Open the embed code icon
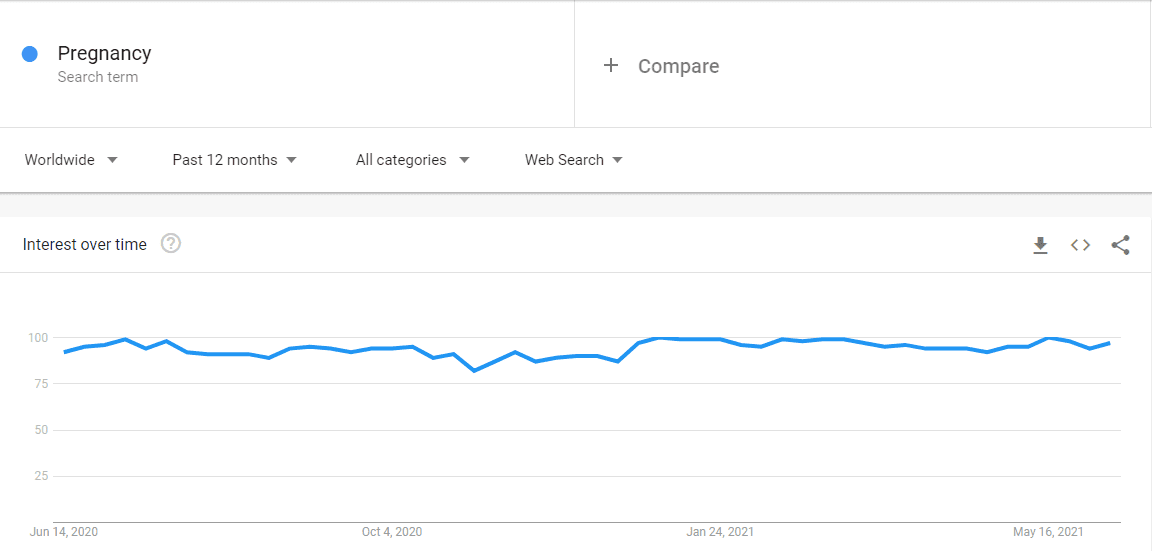The width and height of the screenshot is (1152, 551). [1080, 245]
